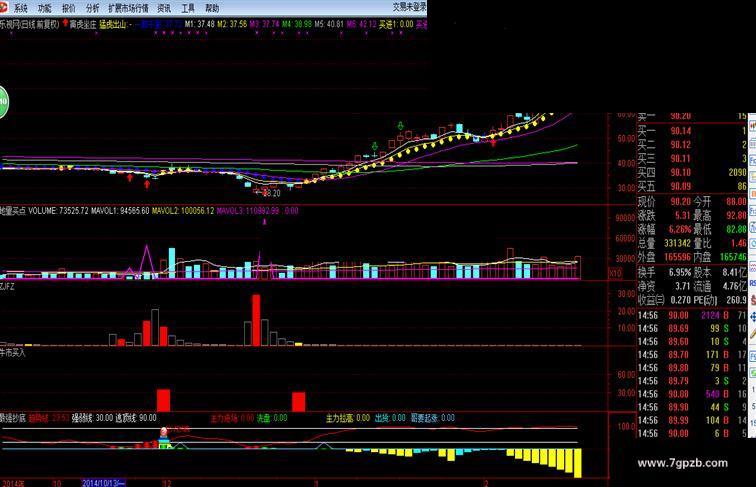The image size is (756, 487).
Task: Click the 14:56 trade row with 2124 B
Action: click(x=692, y=315)
